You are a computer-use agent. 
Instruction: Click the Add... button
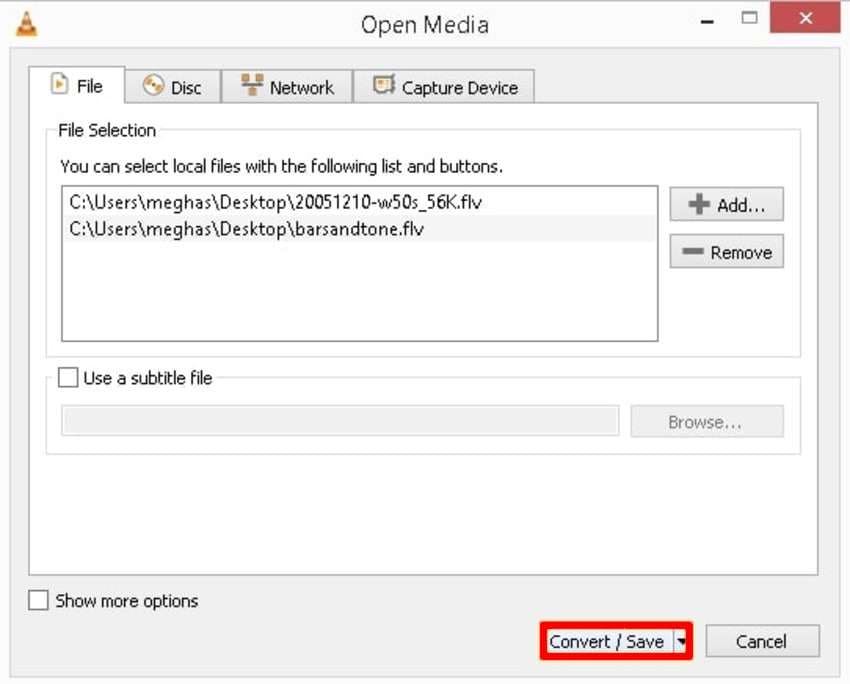[726, 204]
